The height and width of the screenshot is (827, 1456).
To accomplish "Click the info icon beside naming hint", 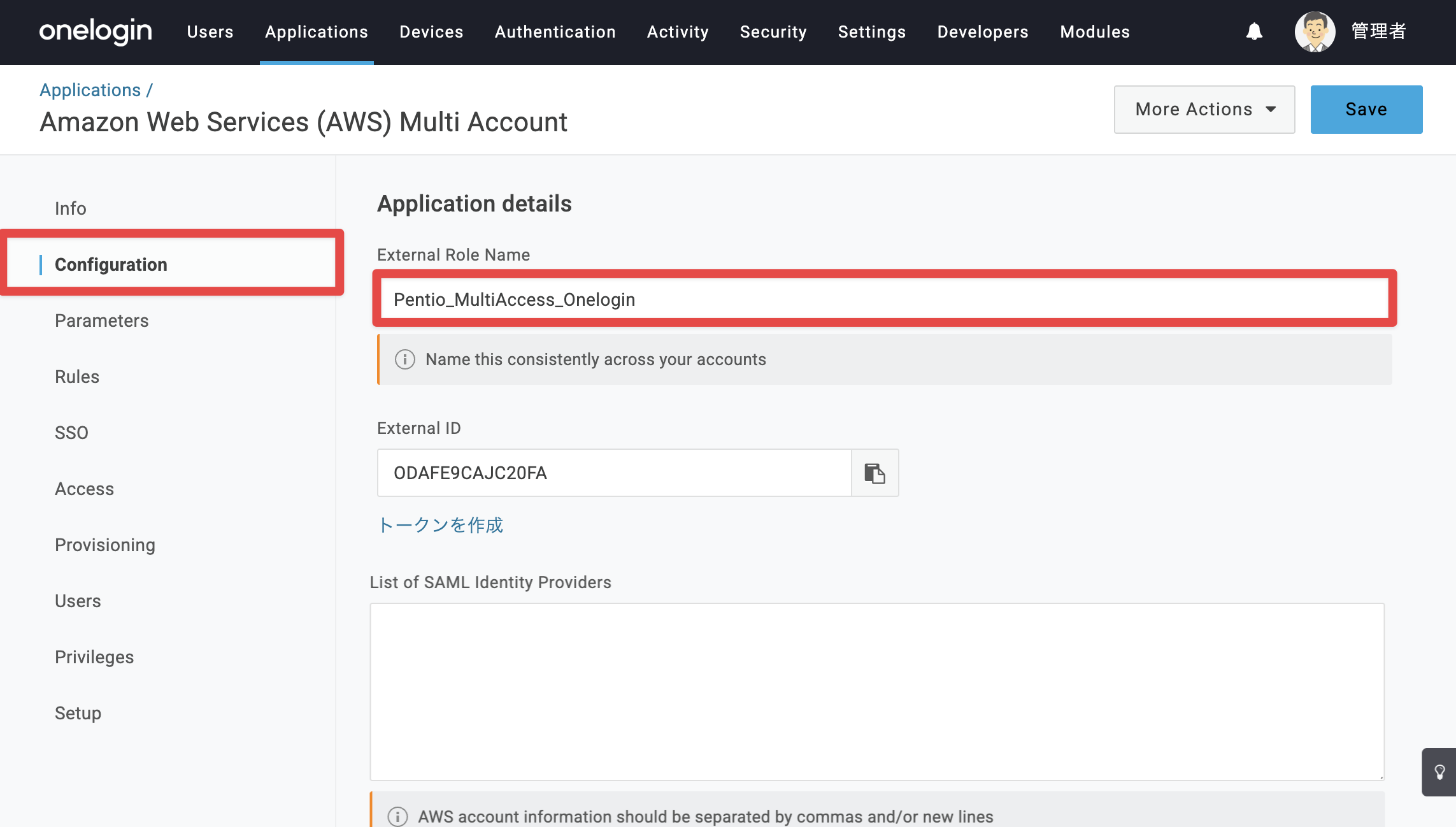I will (x=405, y=359).
